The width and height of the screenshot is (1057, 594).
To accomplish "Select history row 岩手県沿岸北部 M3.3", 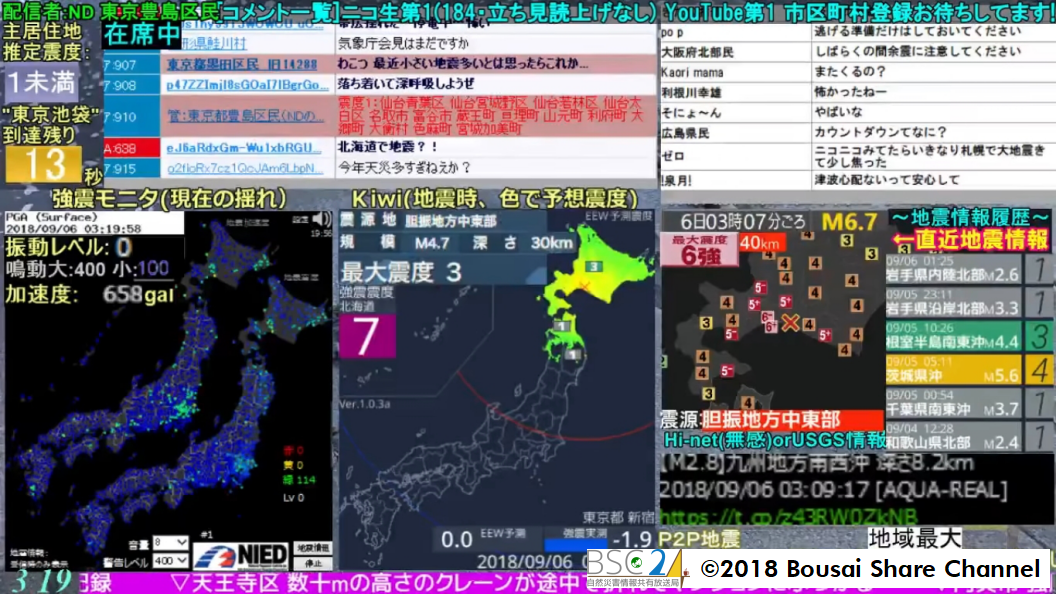I will [x=953, y=302].
